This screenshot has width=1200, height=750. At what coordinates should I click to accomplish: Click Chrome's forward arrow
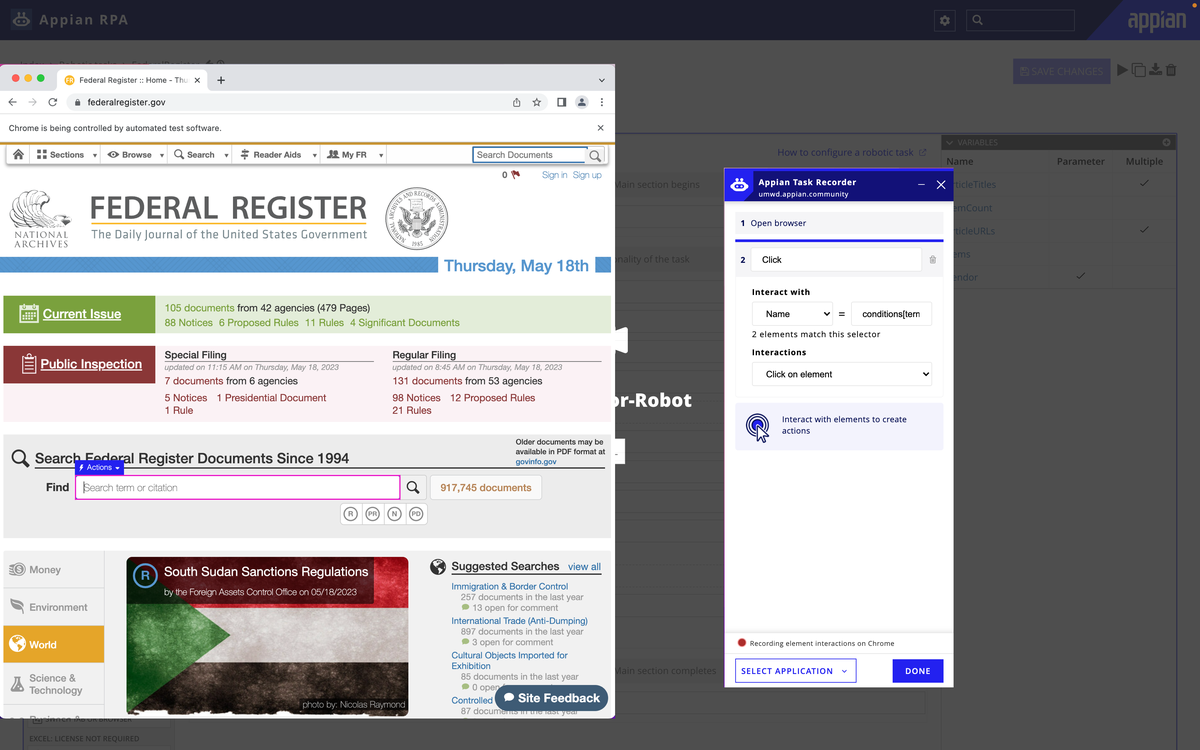click(x=33, y=102)
